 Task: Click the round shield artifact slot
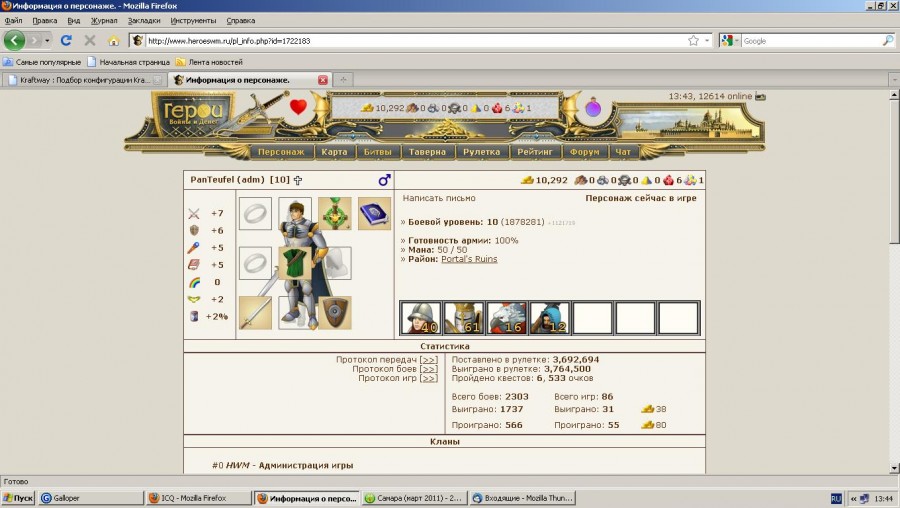(335, 312)
